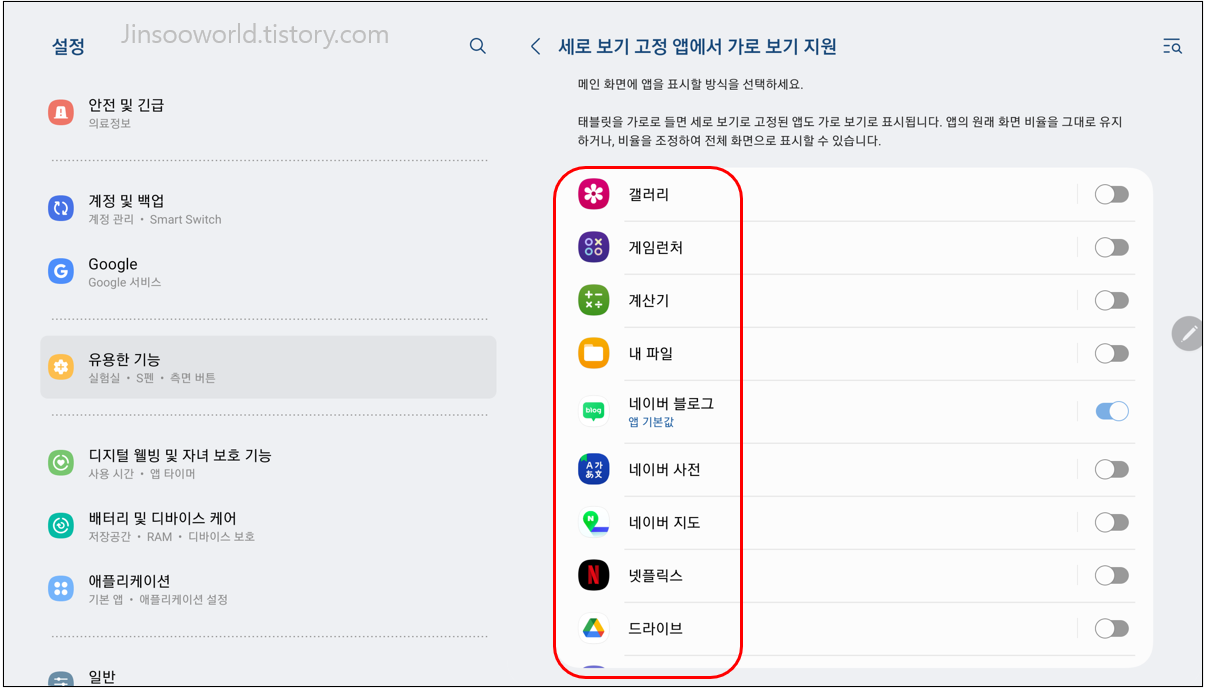Turn on the 넷플릭스 switch
1208x692 pixels.
1111,575
